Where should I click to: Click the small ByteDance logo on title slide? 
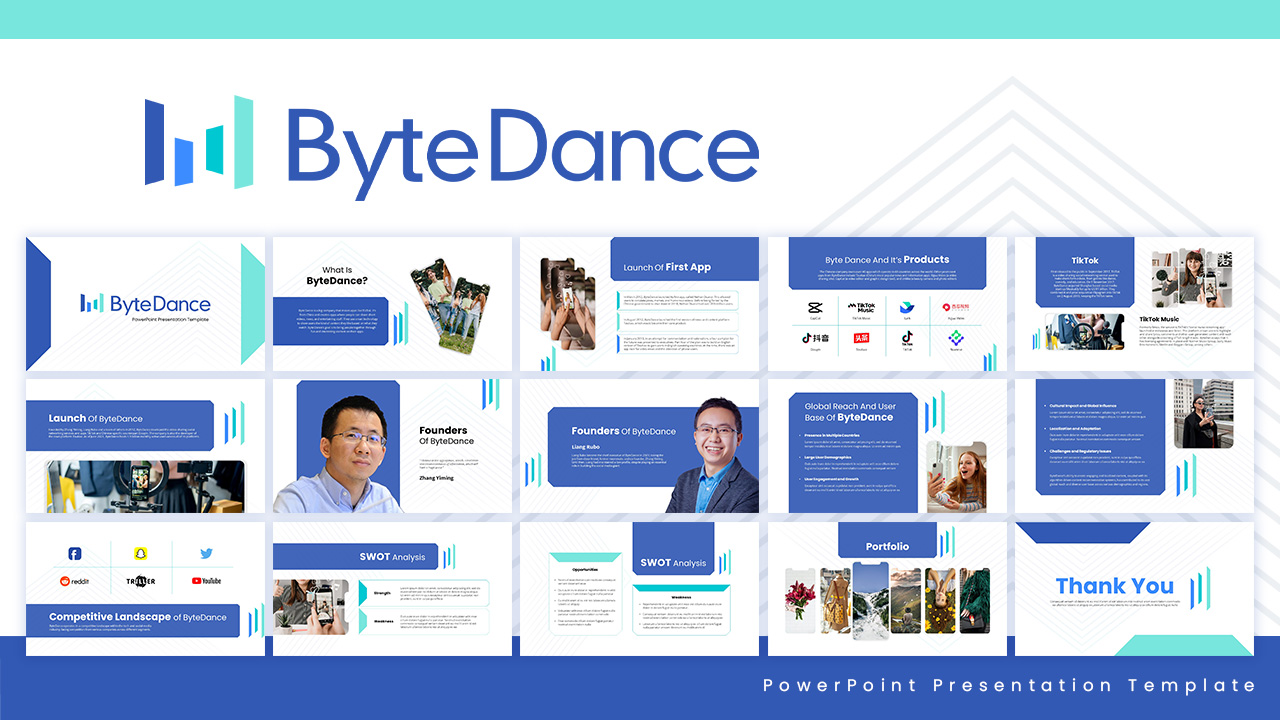(x=145, y=303)
